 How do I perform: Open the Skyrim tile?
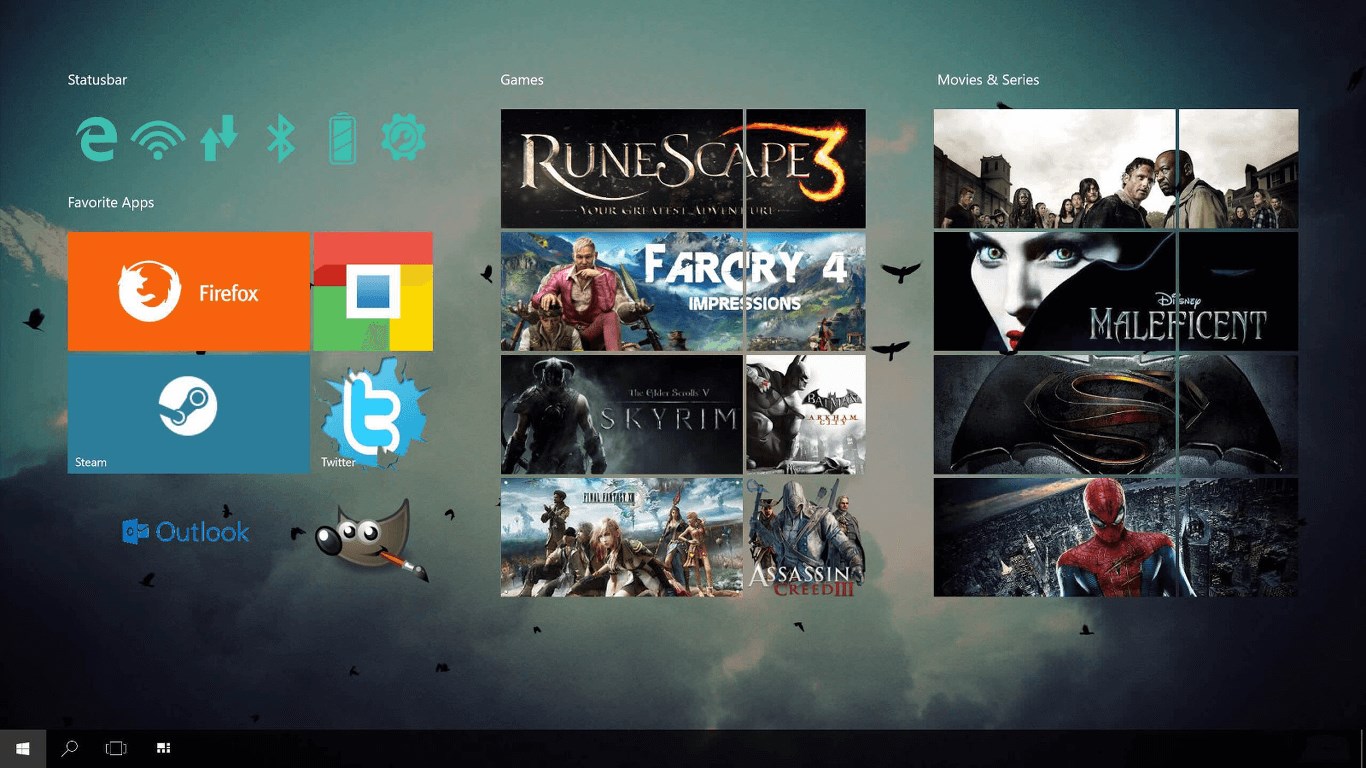pyautogui.click(x=621, y=414)
